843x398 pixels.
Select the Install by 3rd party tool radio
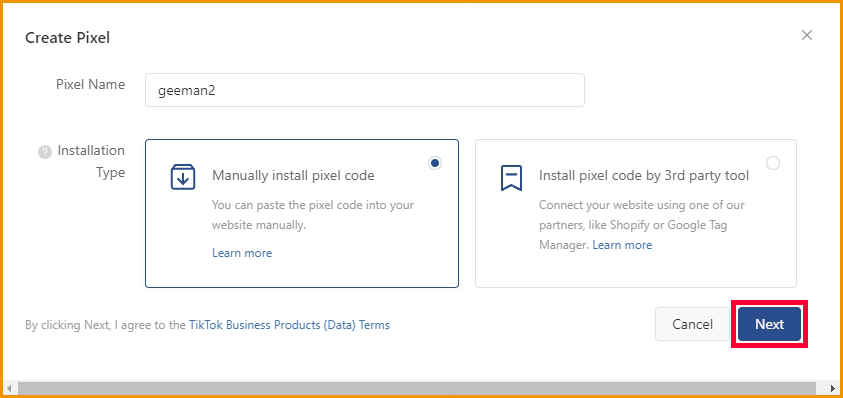pos(773,163)
